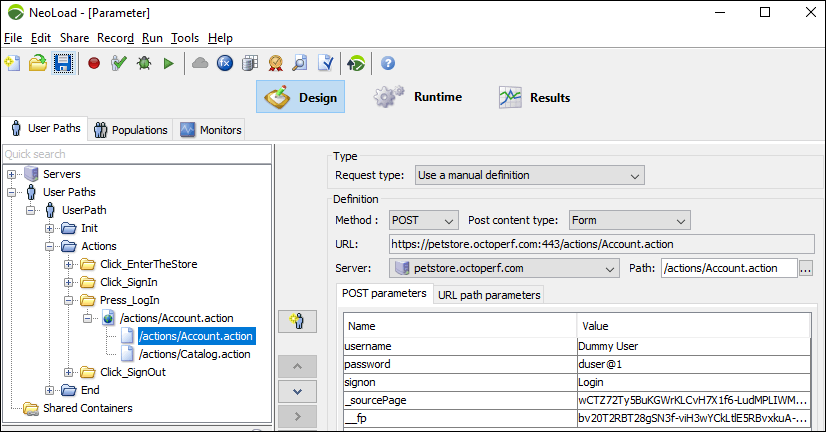Image resolution: width=826 pixels, height=432 pixels.
Task: Switch to the Runtime section
Action: 418,97
